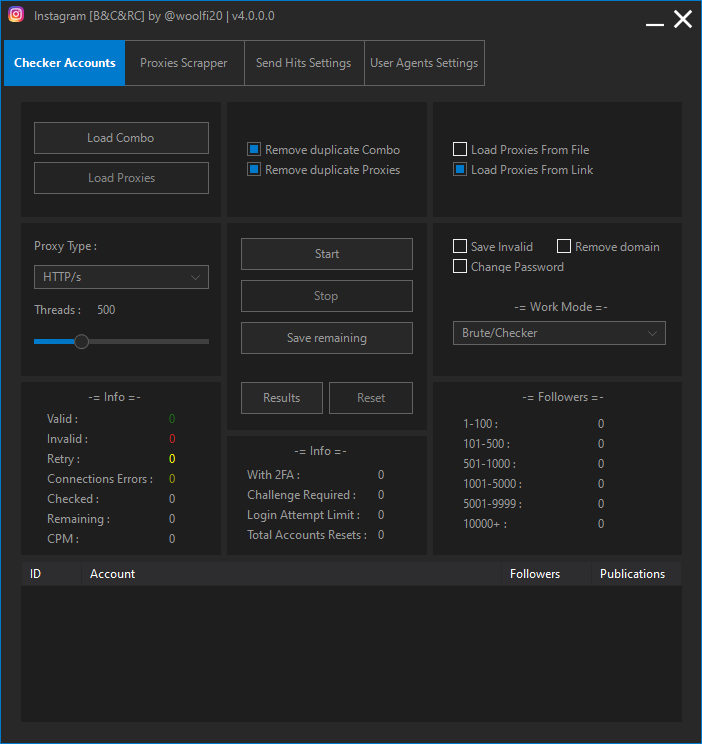Click the ID column header

(x=51, y=574)
